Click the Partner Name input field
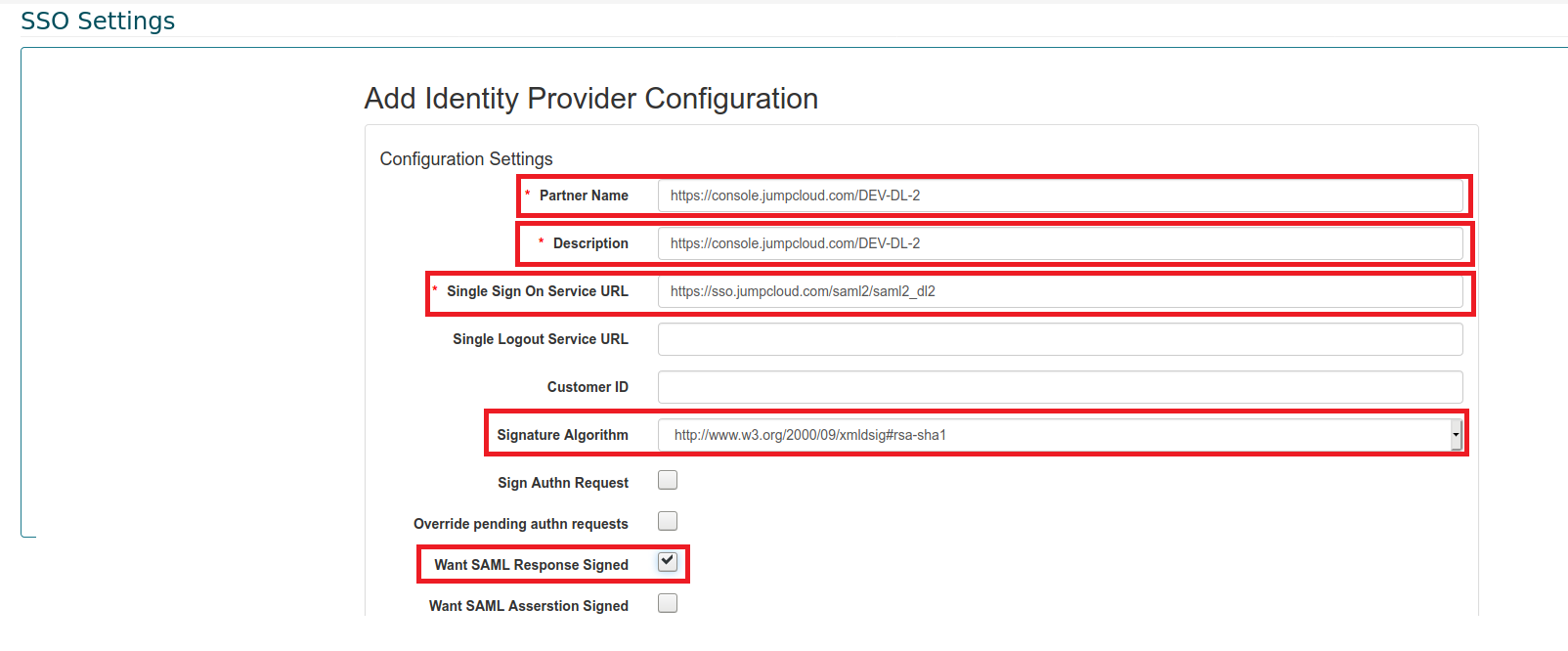Image resolution: width=1568 pixels, height=651 pixels. pyautogui.click(x=1060, y=195)
